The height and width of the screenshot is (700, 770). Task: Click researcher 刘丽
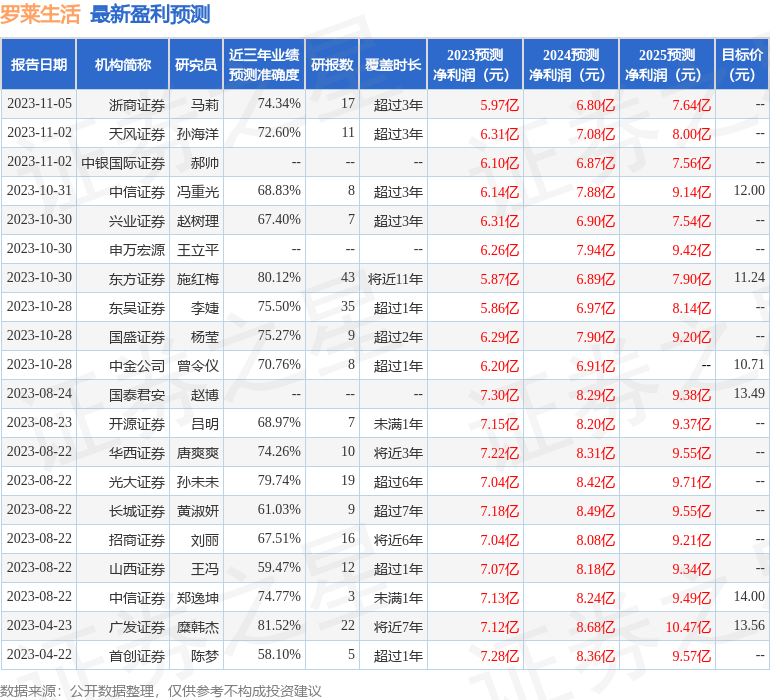tap(205, 539)
